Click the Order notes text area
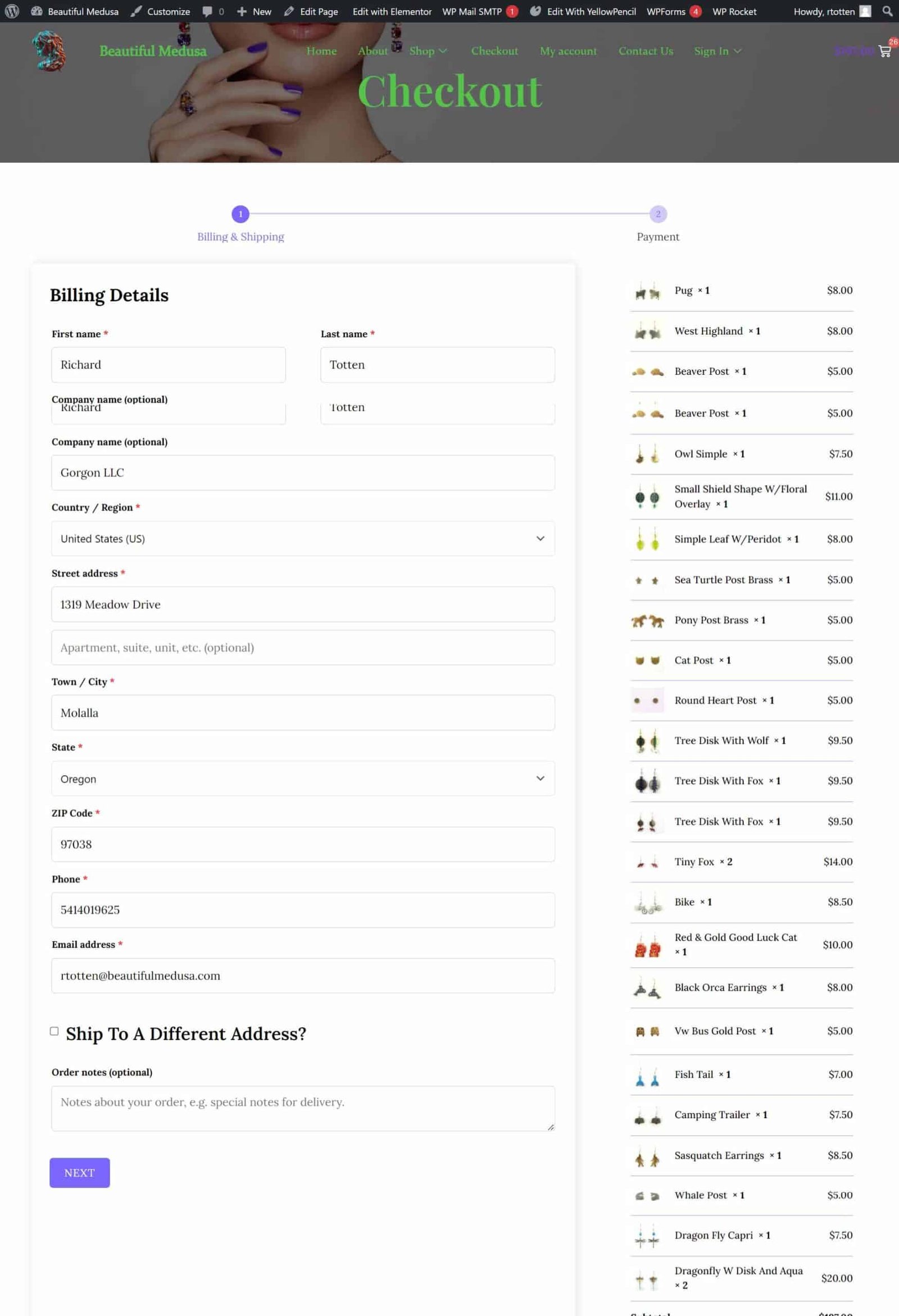899x1316 pixels. click(x=303, y=1108)
